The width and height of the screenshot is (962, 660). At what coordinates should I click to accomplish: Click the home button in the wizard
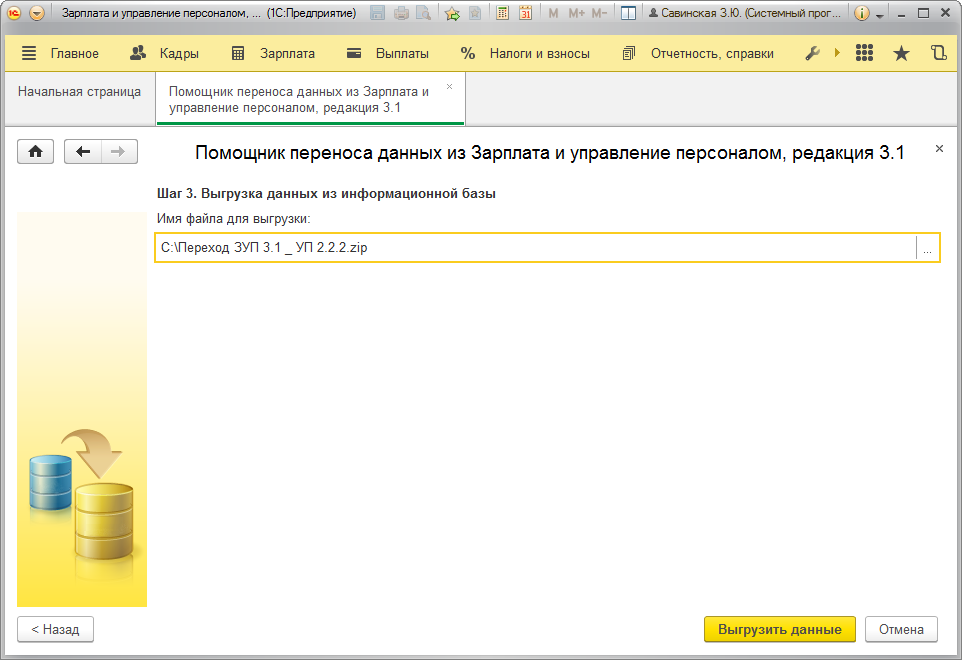click(36, 151)
